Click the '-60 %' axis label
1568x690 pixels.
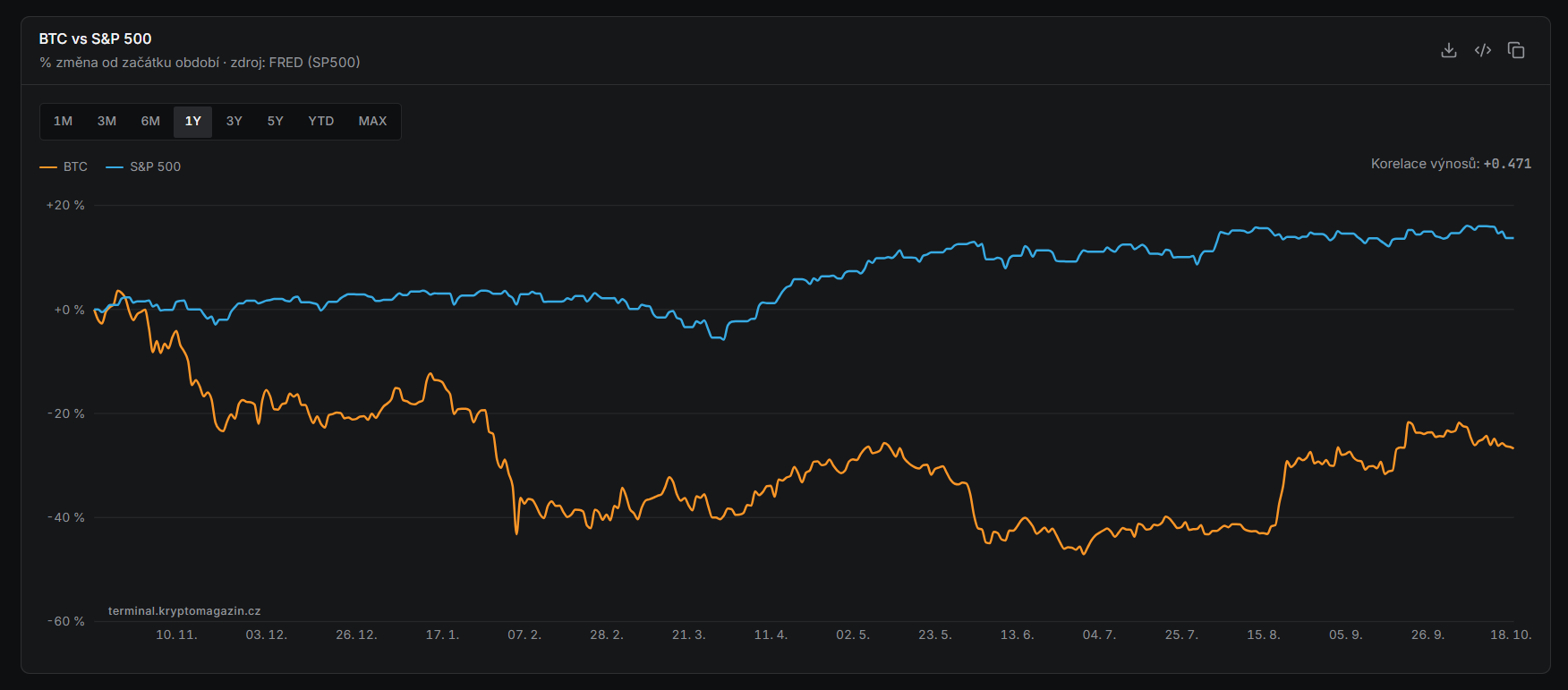point(65,621)
